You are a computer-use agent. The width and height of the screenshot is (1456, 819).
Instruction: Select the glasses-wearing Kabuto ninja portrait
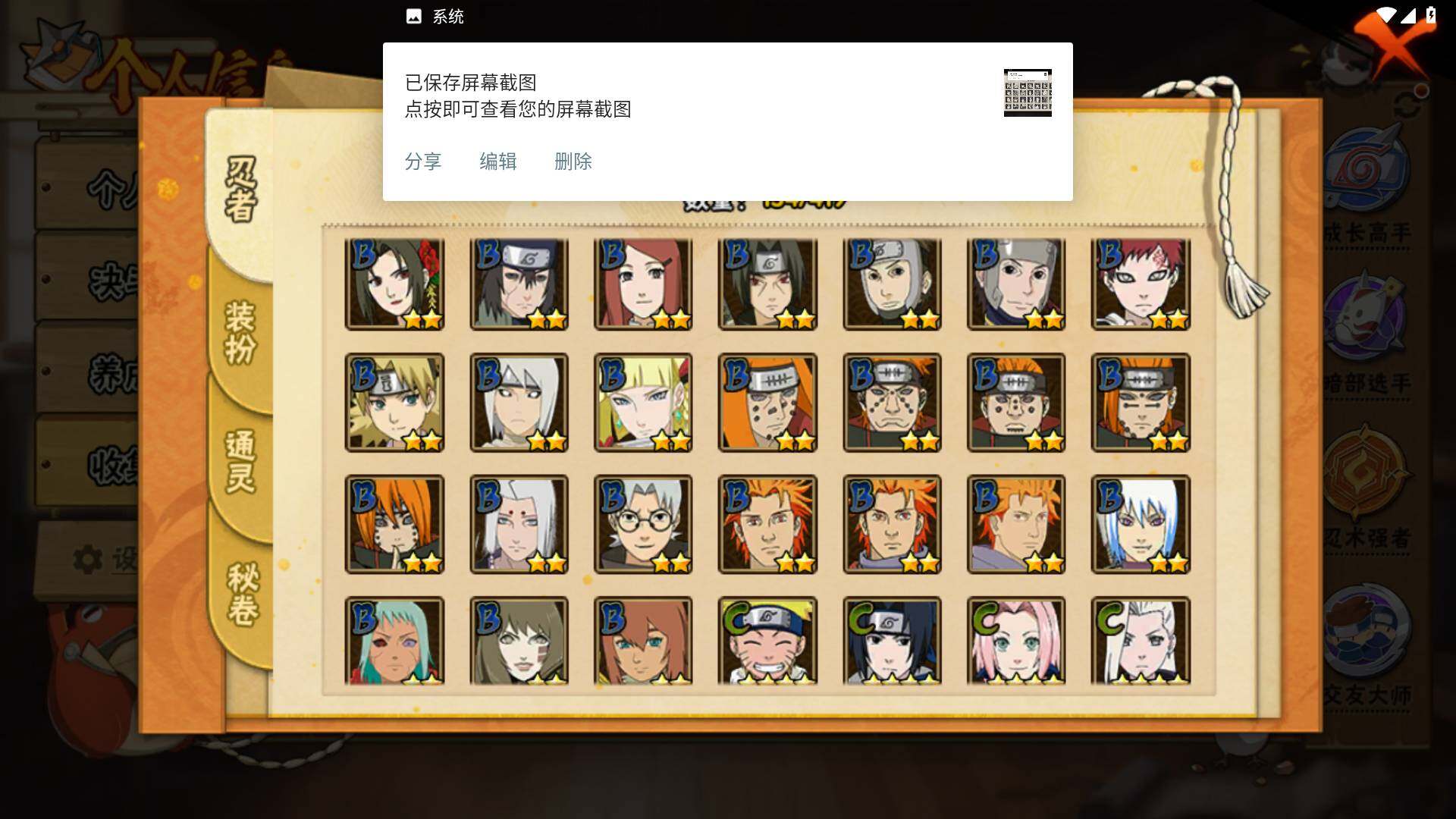[x=643, y=524]
